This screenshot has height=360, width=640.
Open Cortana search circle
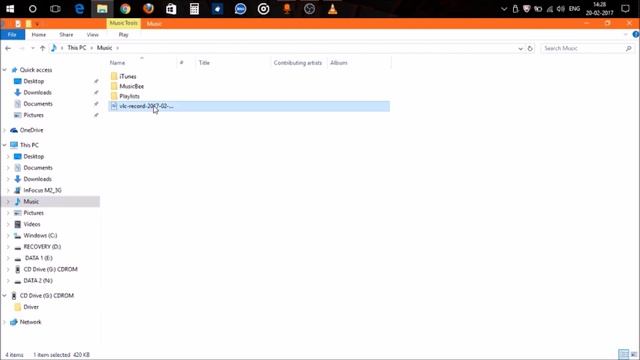[x=33, y=9]
